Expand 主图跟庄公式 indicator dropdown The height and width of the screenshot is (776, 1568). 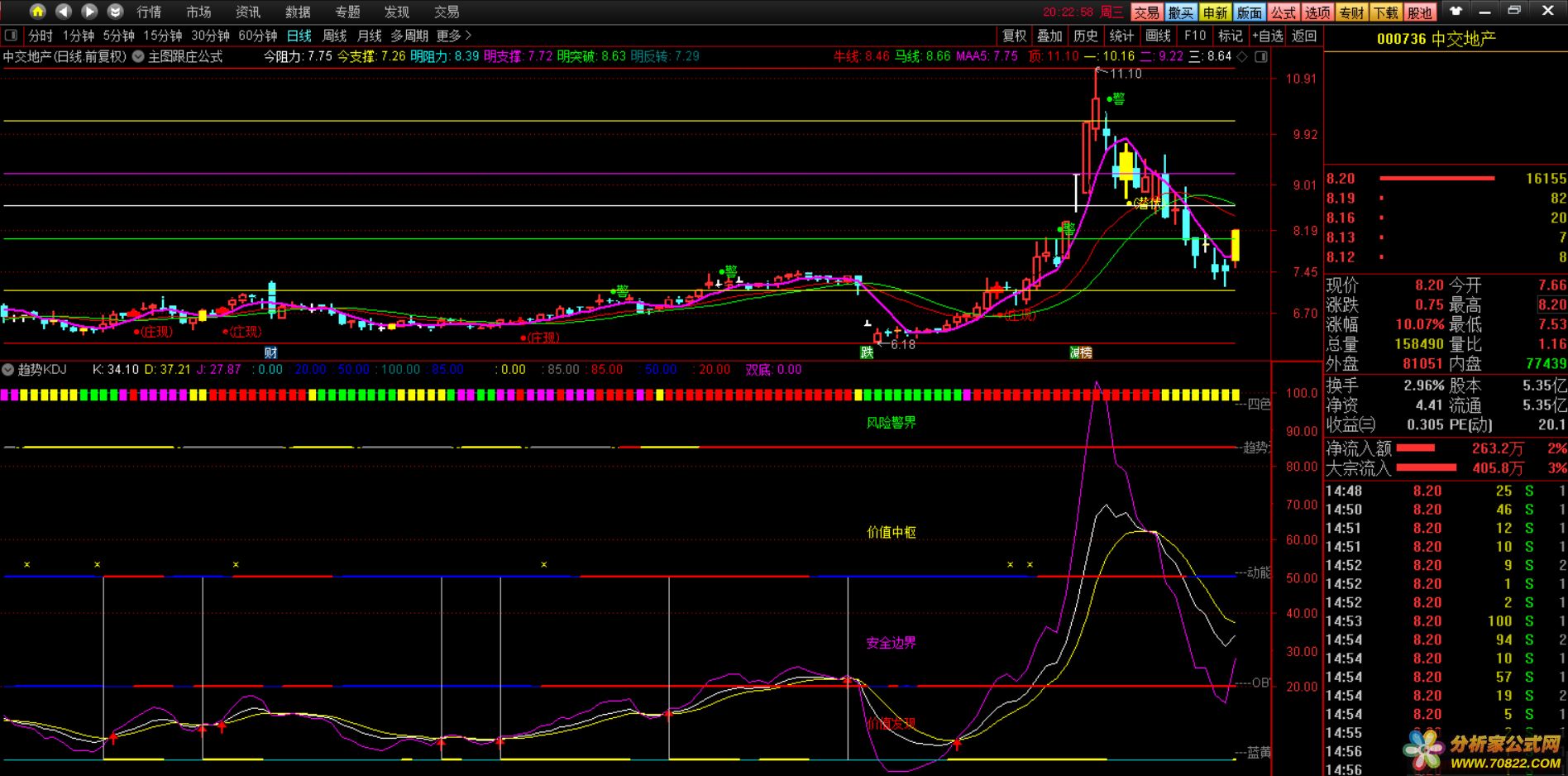tap(138, 56)
